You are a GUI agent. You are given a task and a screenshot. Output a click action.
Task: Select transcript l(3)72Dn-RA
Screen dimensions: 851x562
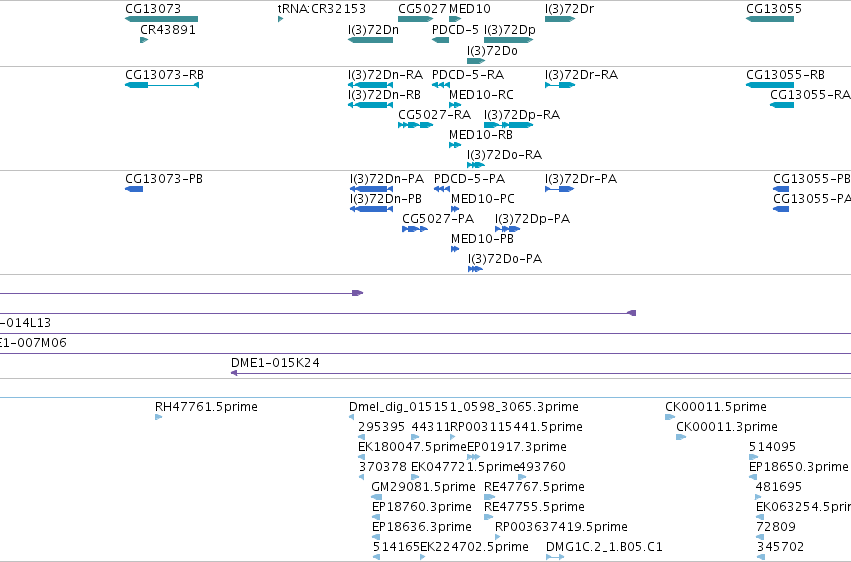coord(370,85)
